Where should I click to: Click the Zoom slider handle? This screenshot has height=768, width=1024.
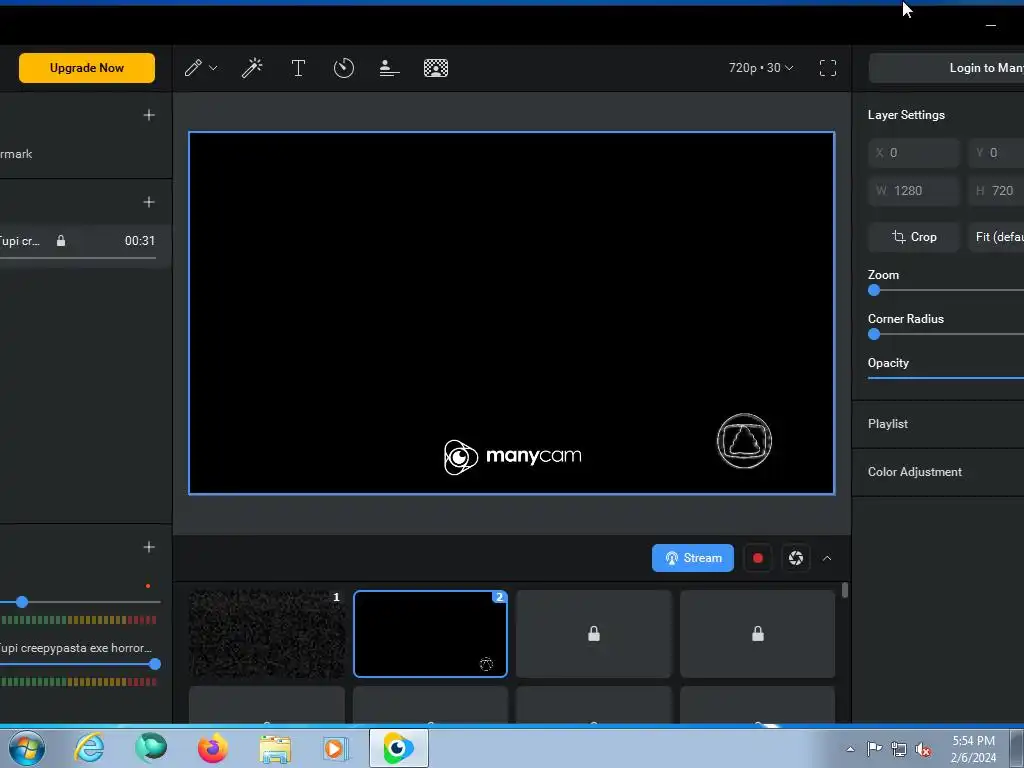point(874,291)
